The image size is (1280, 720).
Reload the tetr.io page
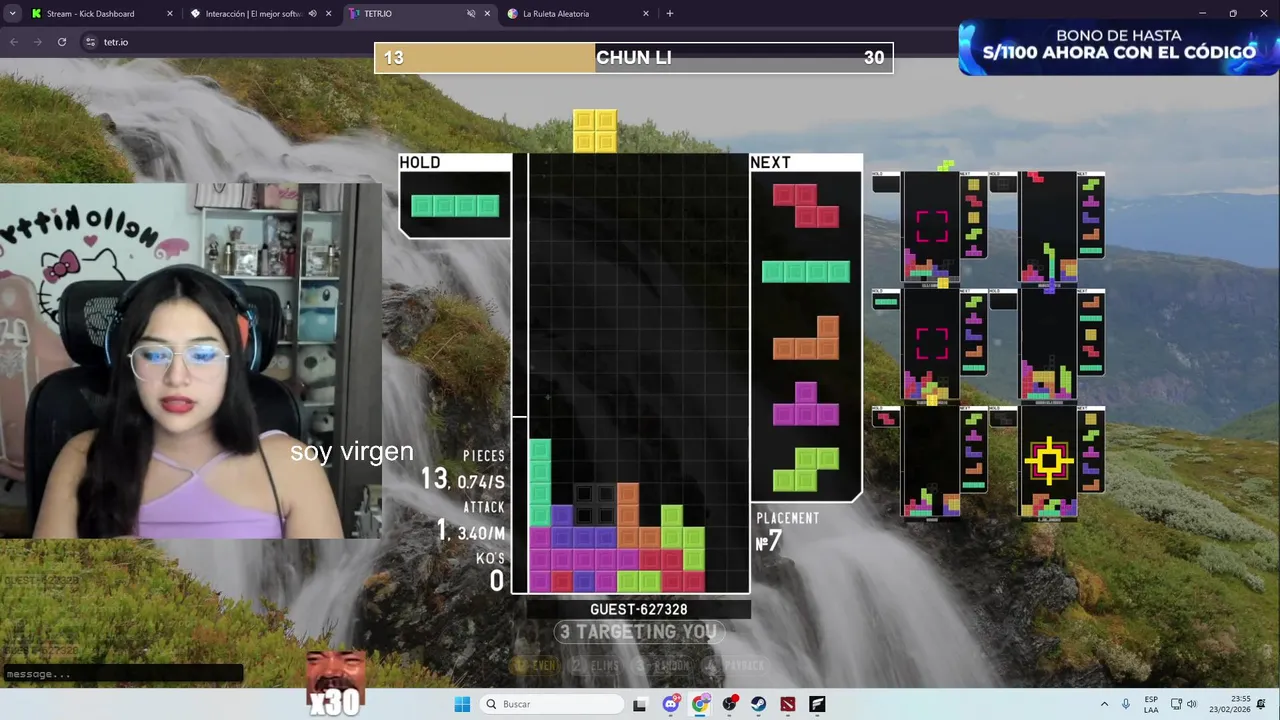click(x=62, y=42)
